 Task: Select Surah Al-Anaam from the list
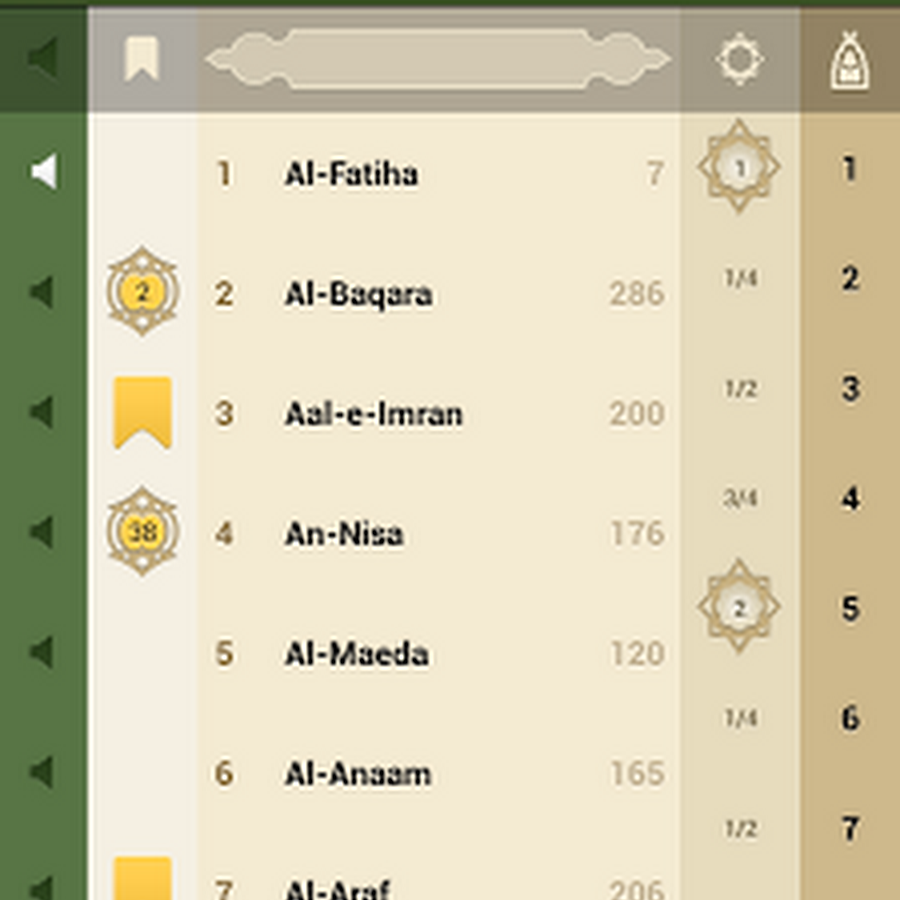[x=357, y=774]
